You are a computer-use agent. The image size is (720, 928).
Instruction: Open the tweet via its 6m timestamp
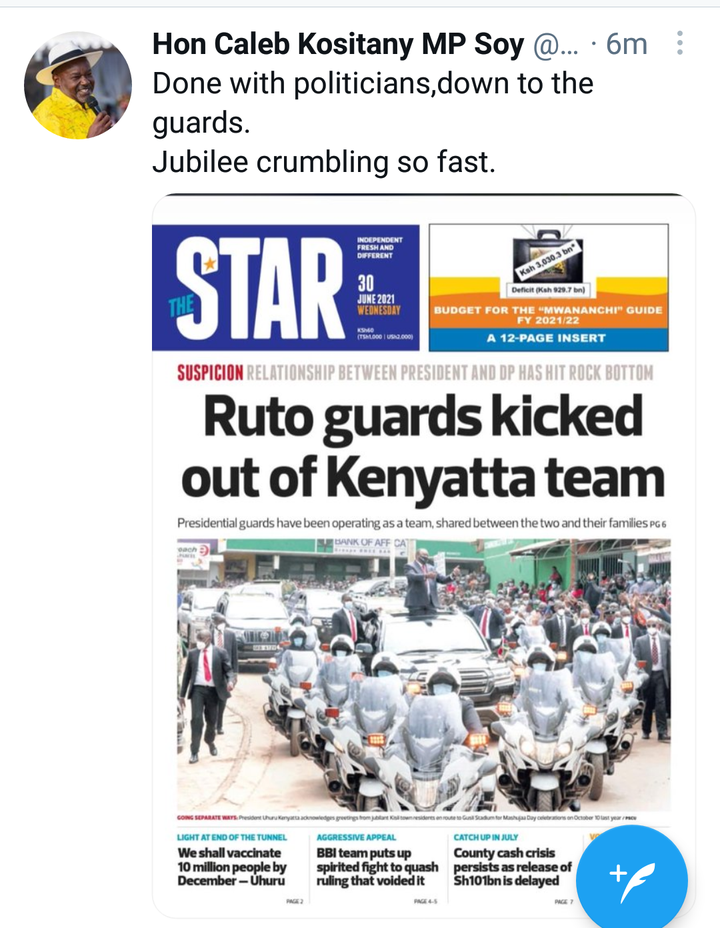pos(627,44)
